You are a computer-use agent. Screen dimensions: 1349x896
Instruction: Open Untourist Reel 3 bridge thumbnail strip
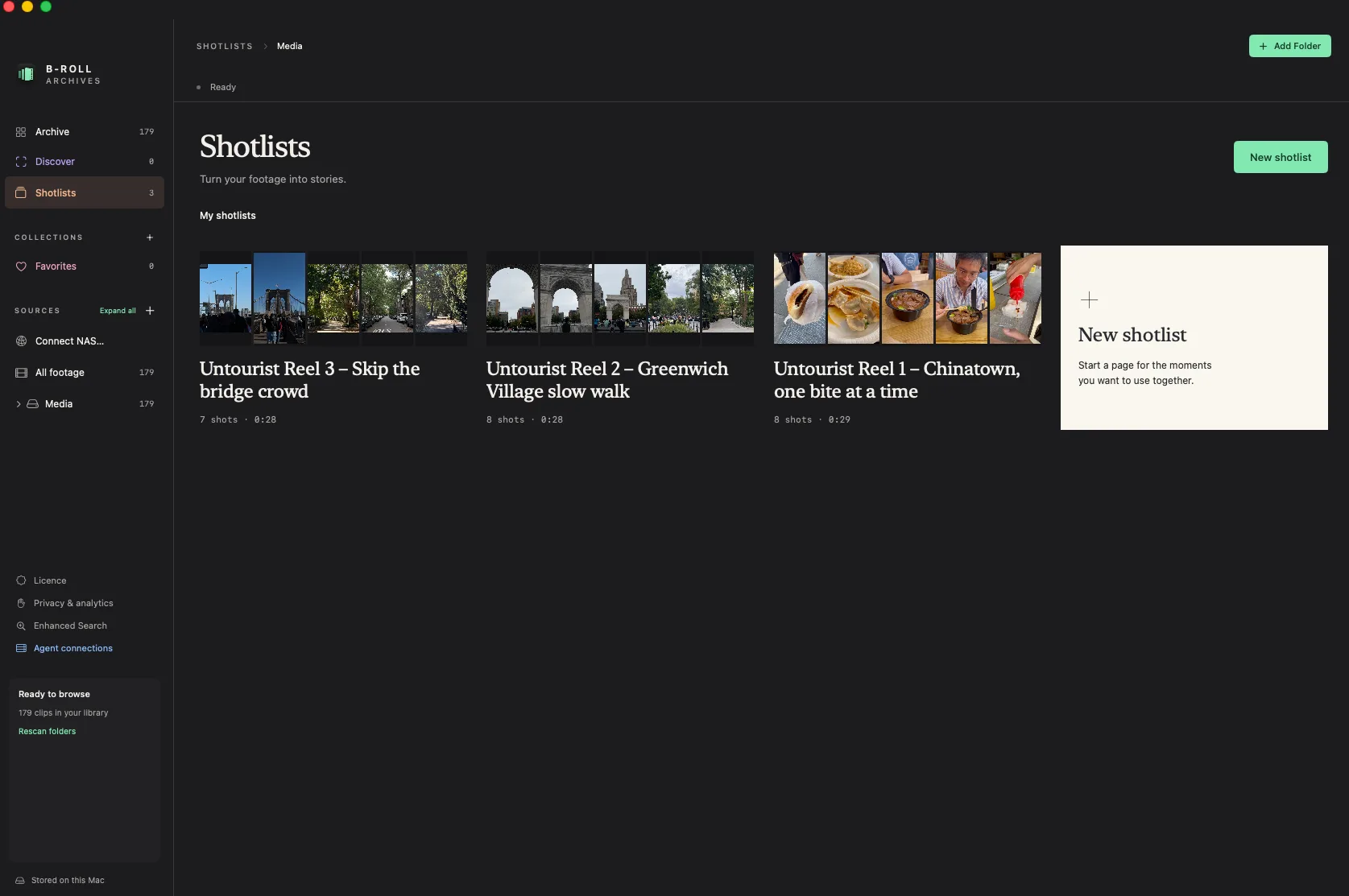[x=333, y=299]
